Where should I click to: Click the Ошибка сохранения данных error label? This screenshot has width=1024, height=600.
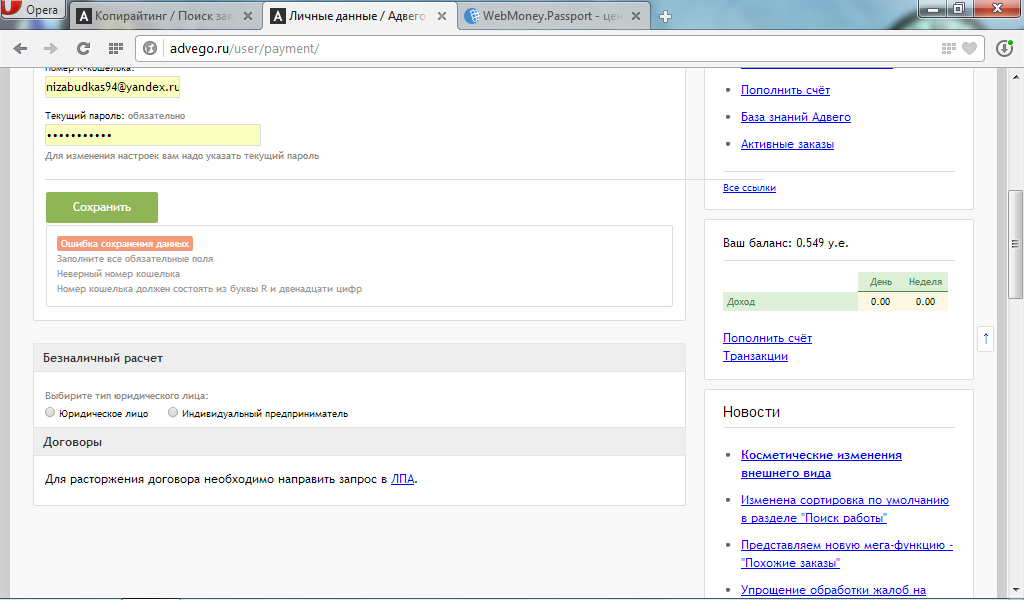pos(125,244)
